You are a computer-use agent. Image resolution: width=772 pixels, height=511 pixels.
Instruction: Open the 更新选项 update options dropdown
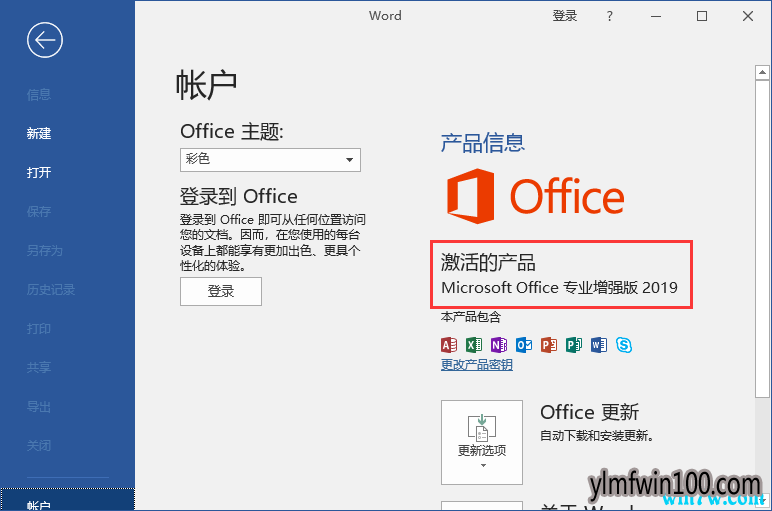482,442
